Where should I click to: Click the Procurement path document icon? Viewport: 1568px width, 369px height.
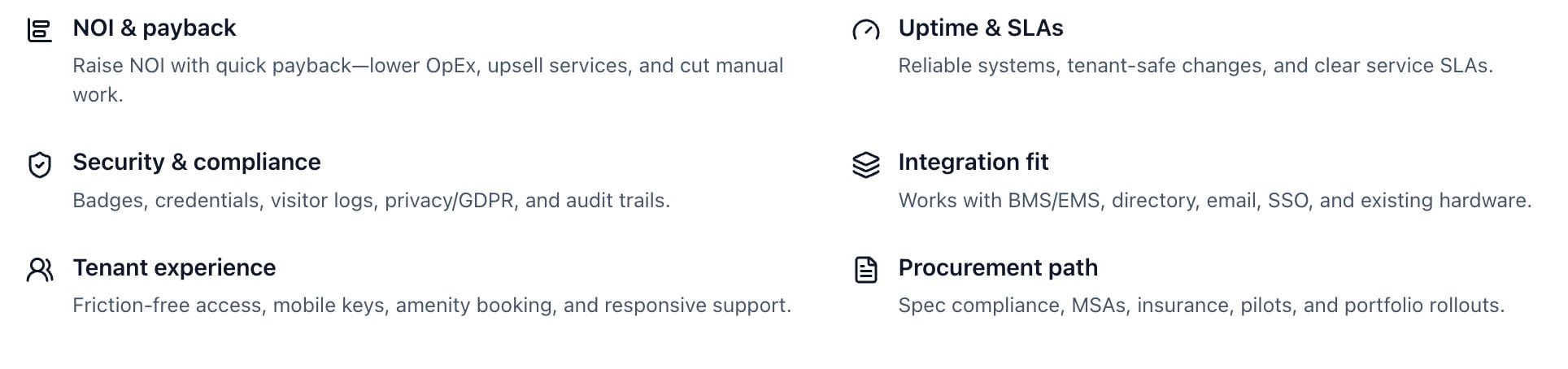coord(865,270)
